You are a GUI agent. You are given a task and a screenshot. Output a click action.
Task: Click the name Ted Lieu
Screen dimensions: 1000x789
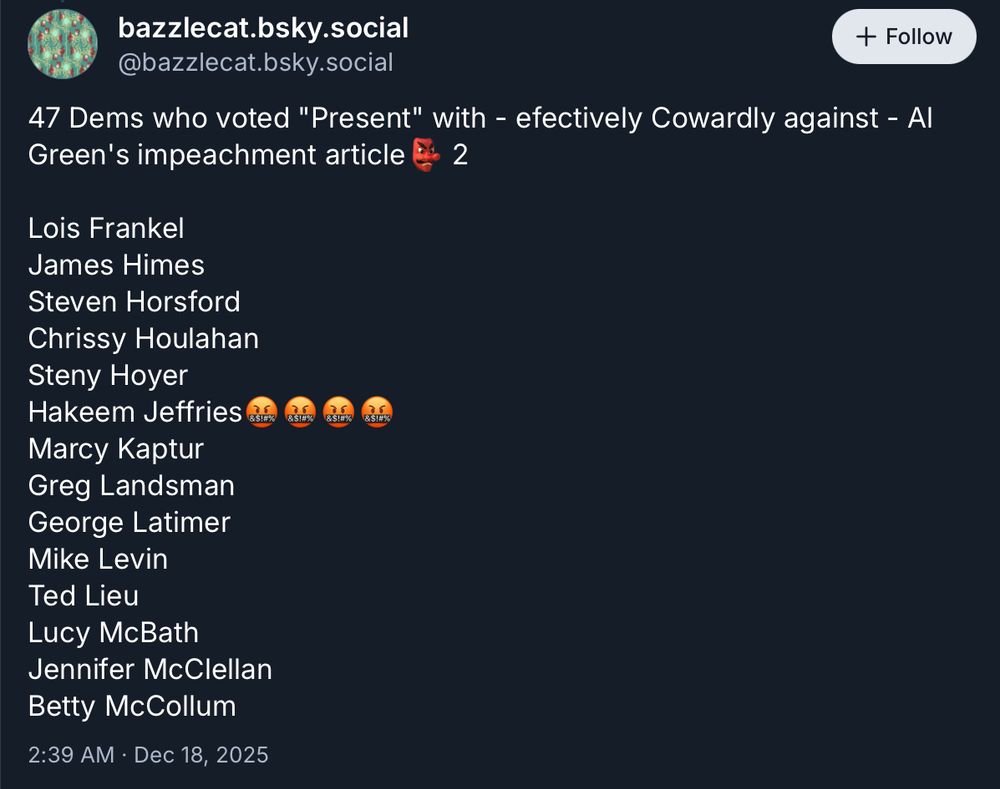click(x=83, y=596)
